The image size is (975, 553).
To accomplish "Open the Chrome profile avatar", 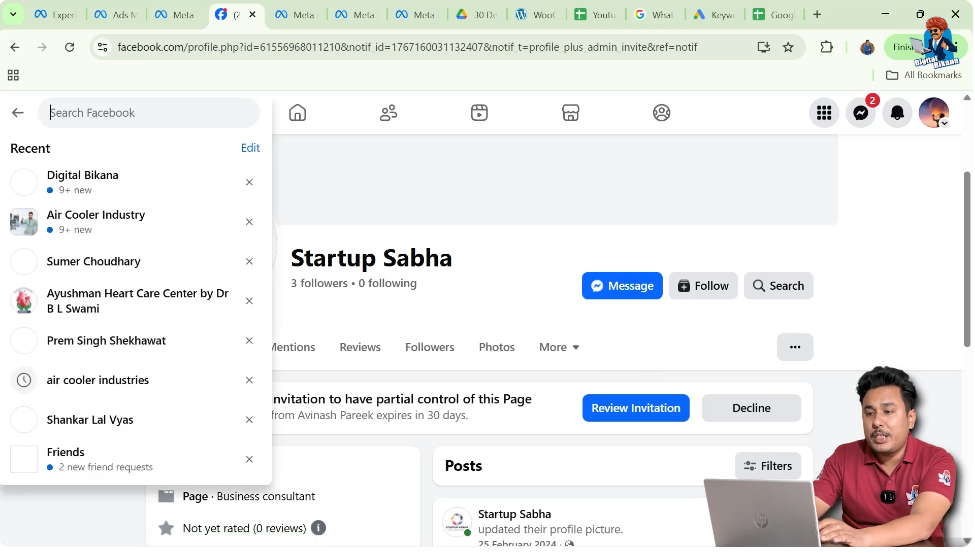I will [x=867, y=47].
